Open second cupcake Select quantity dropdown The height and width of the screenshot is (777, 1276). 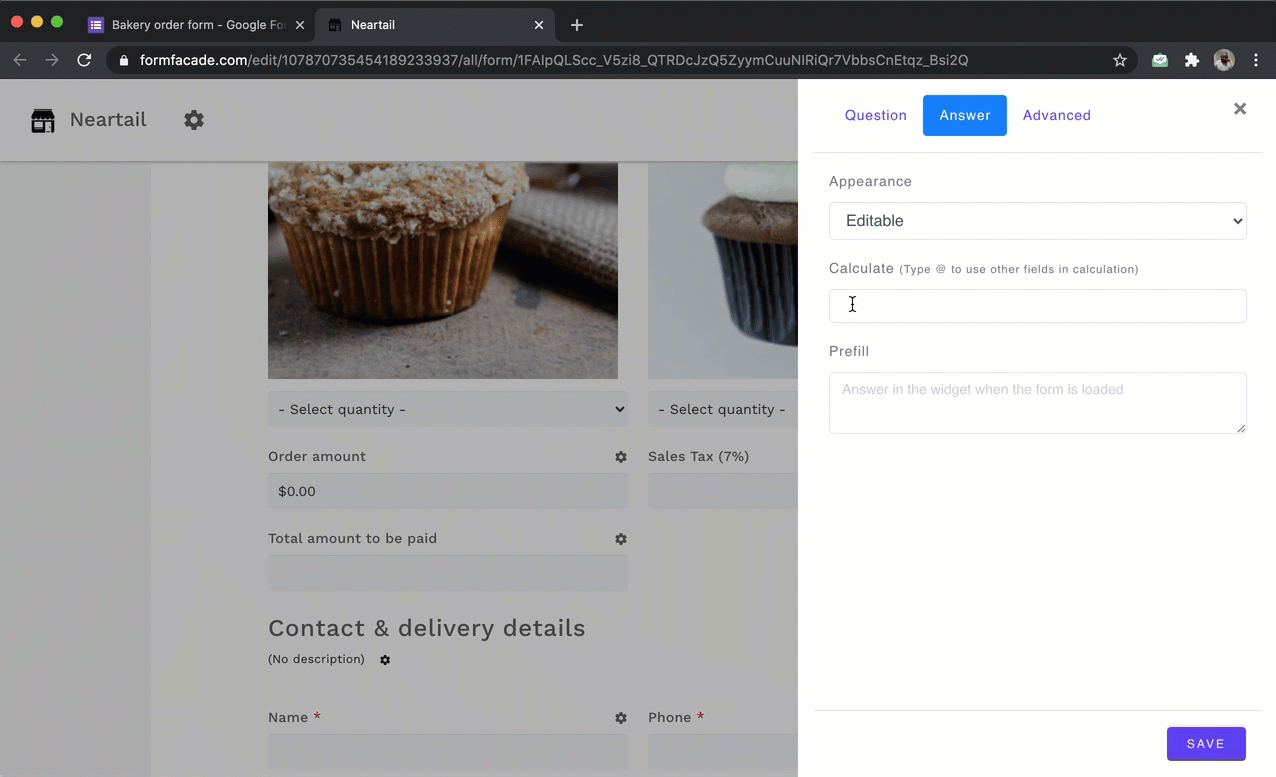[722, 409]
